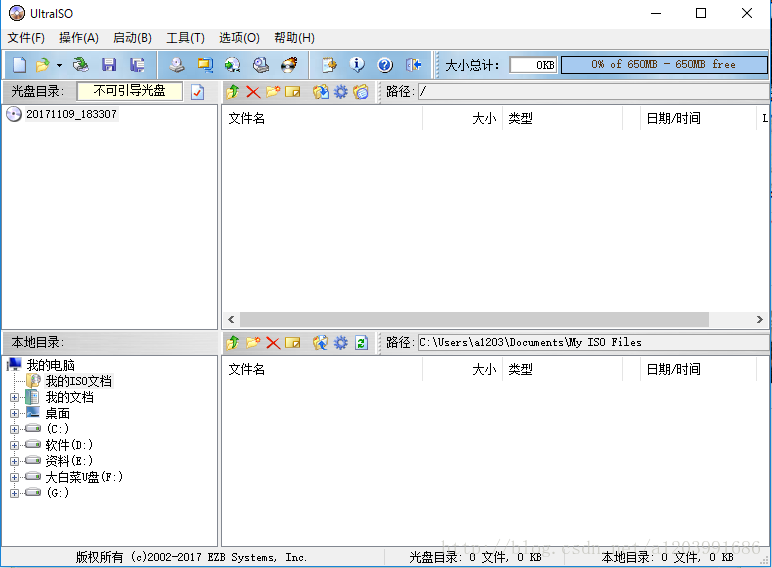This screenshot has height=568, width=772.
Task: Click the 650MB capacity progress bar
Action: pyautogui.click(x=664, y=65)
